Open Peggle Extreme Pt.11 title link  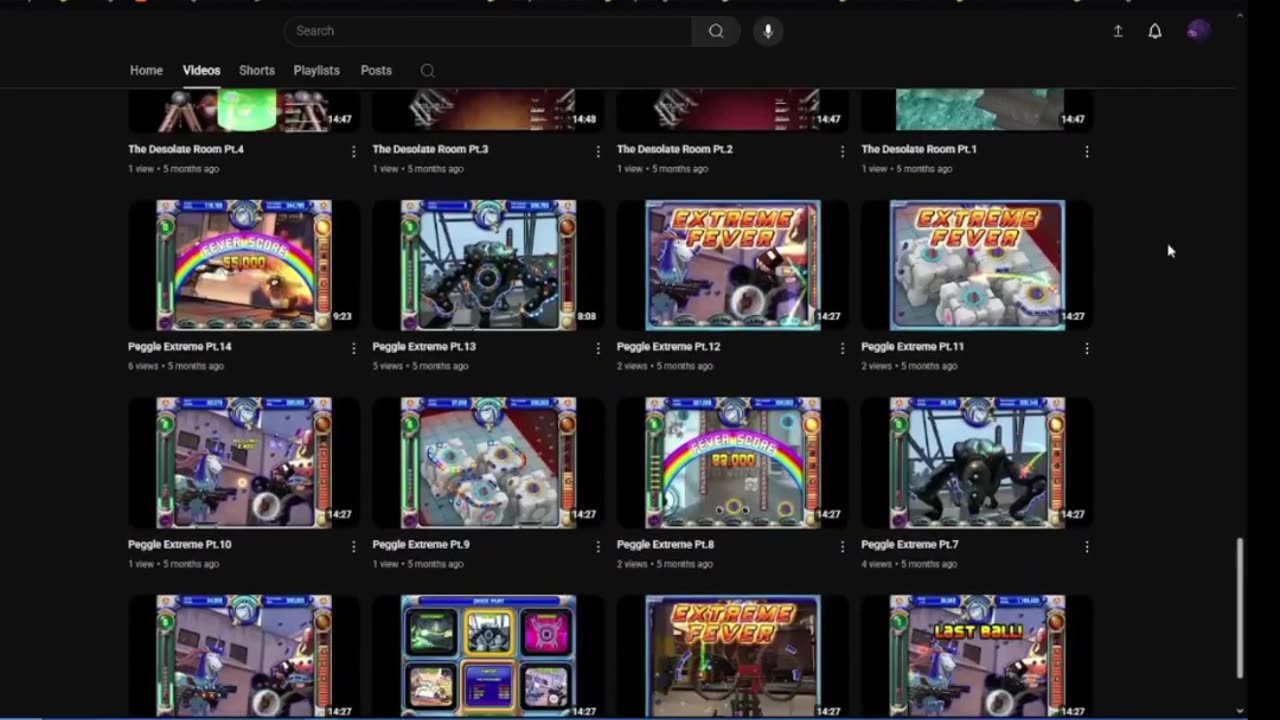(x=913, y=346)
